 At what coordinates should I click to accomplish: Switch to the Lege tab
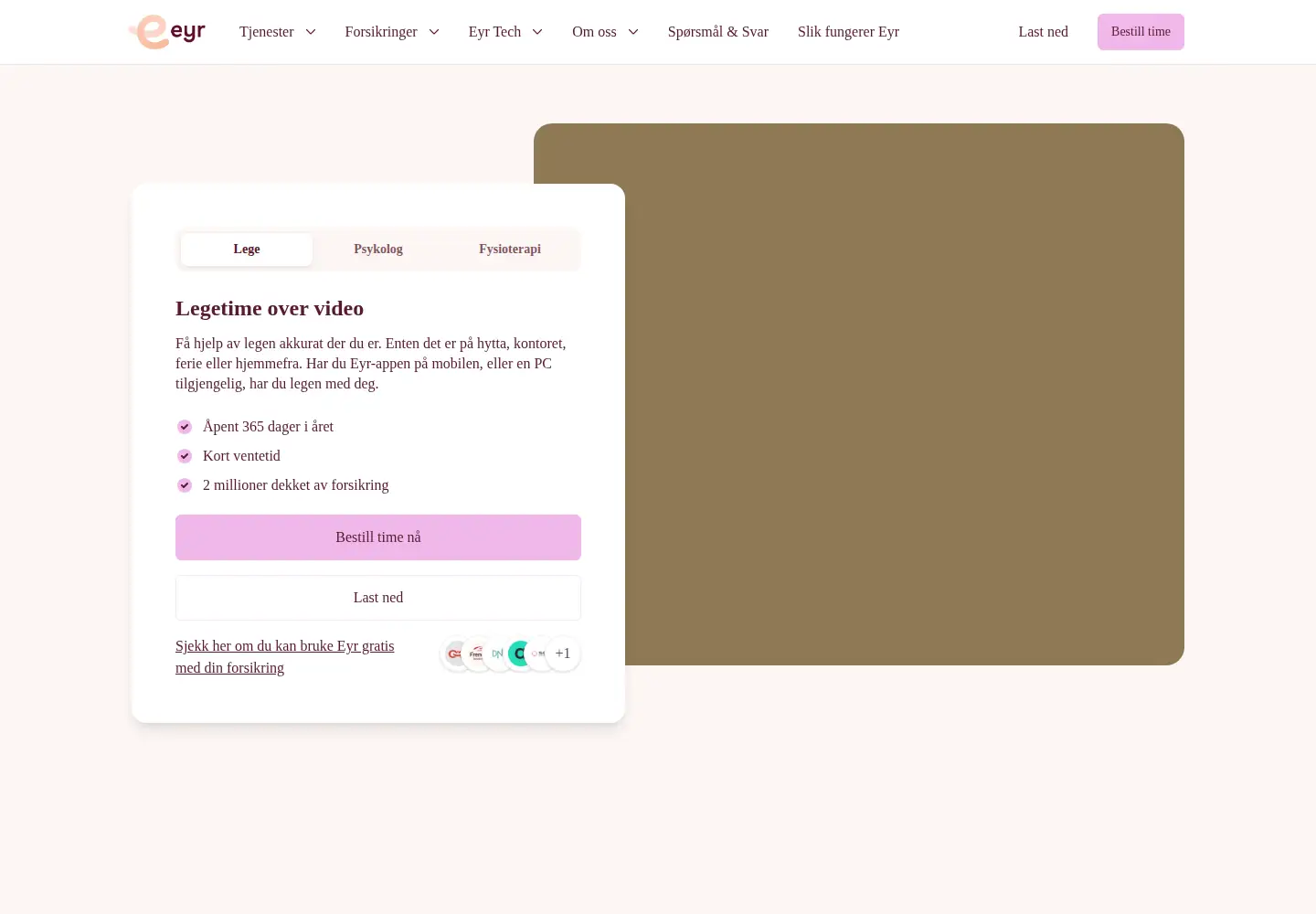pos(247,250)
